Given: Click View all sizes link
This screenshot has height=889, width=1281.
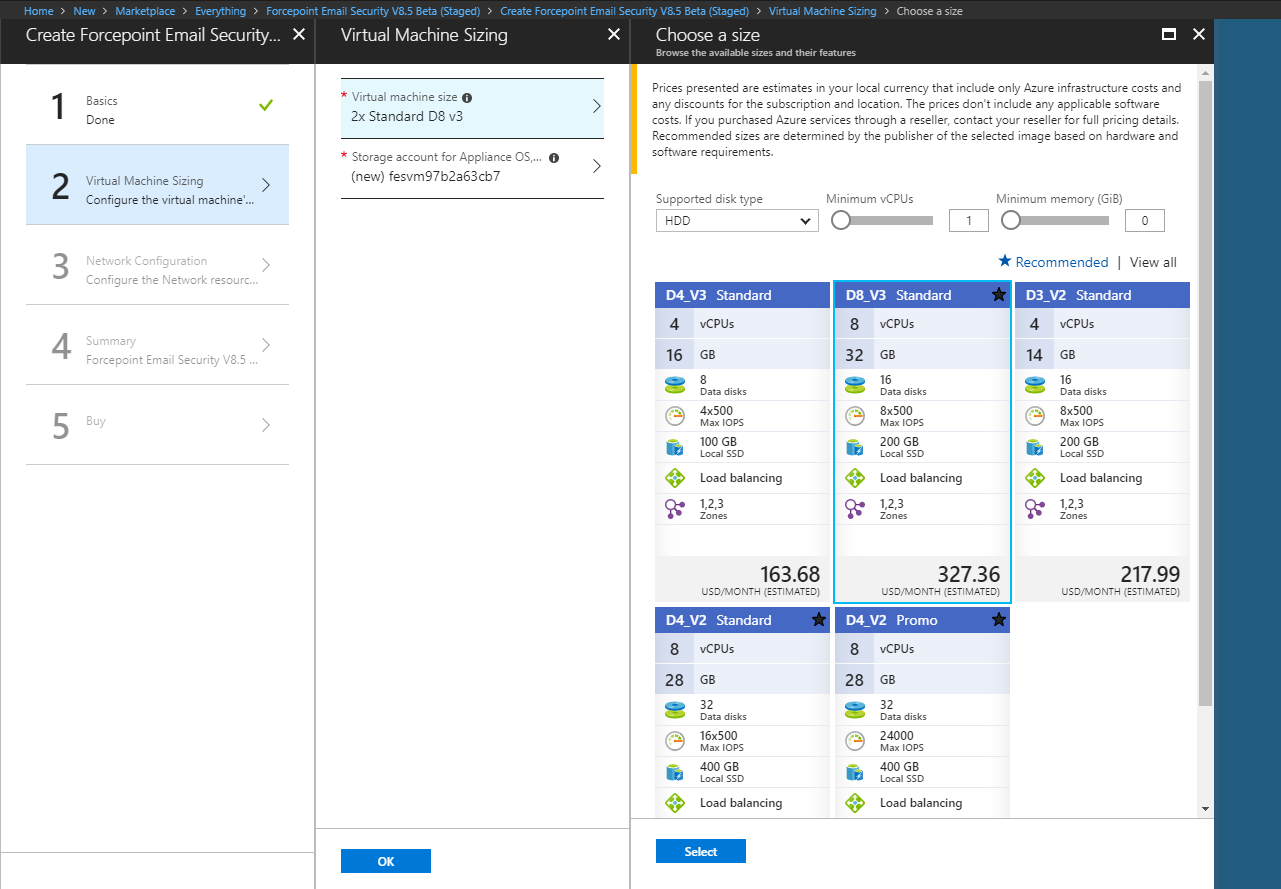Looking at the screenshot, I should (x=1153, y=262).
